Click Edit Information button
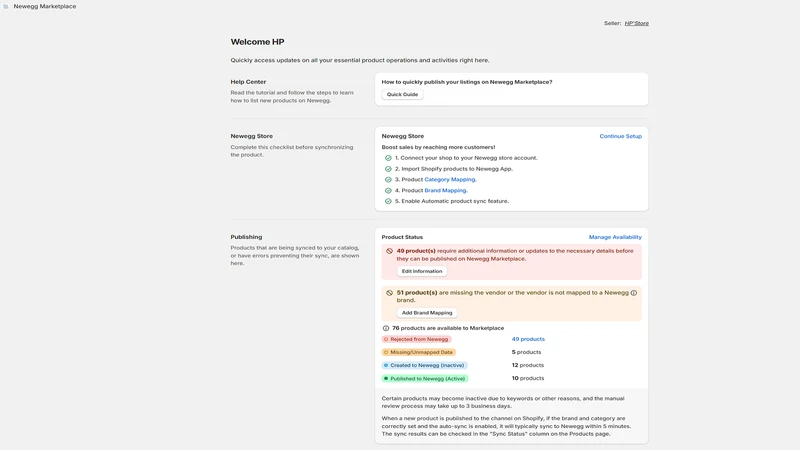Screen dimensions: 800x450 pyautogui.click(x=422, y=271)
